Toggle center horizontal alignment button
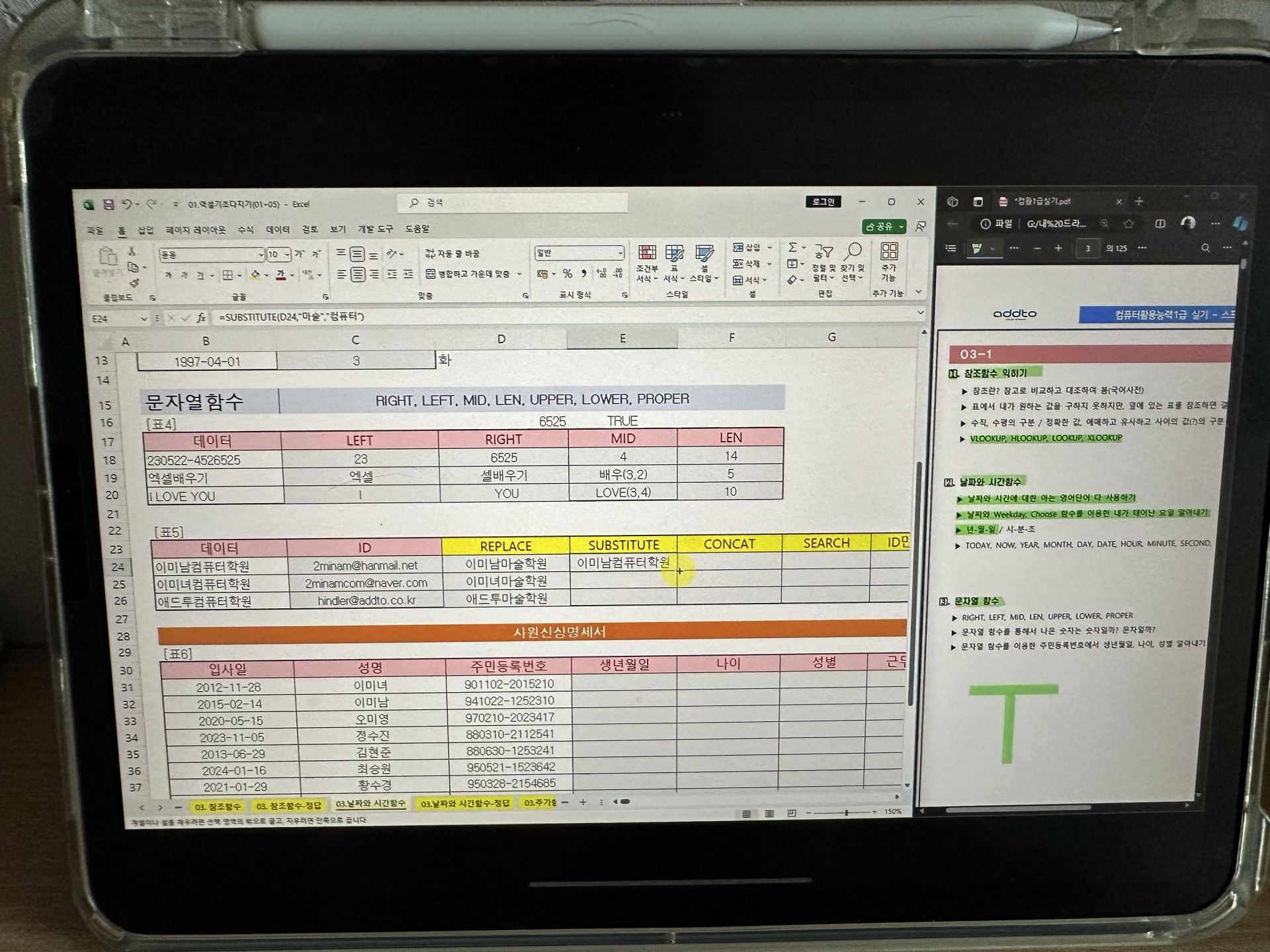Screen dimensions: 1270x952 tap(357, 274)
